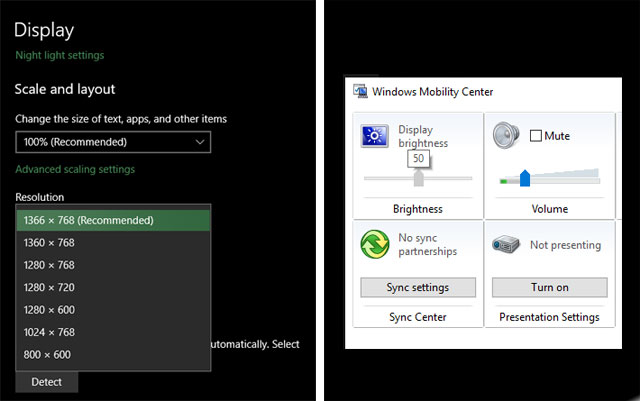Select 800 × 600 resolution

coord(113,354)
